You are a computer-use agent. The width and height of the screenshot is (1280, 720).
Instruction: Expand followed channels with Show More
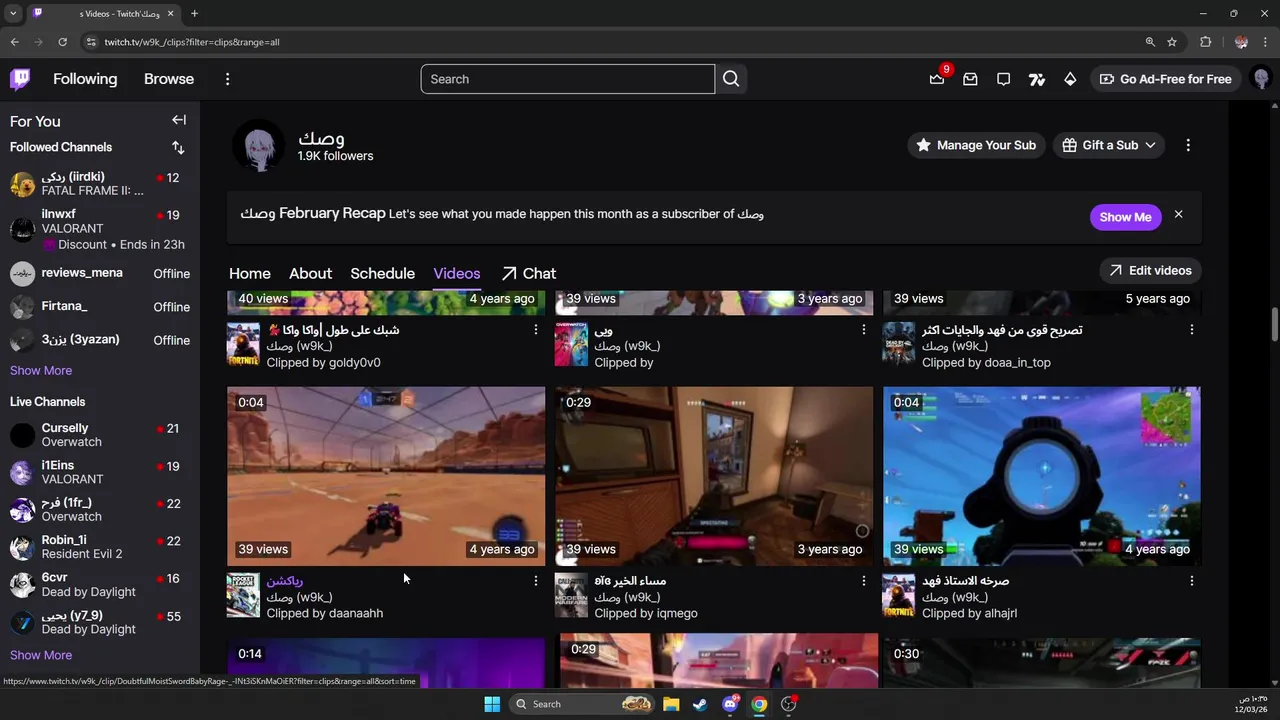coord(41,370)
